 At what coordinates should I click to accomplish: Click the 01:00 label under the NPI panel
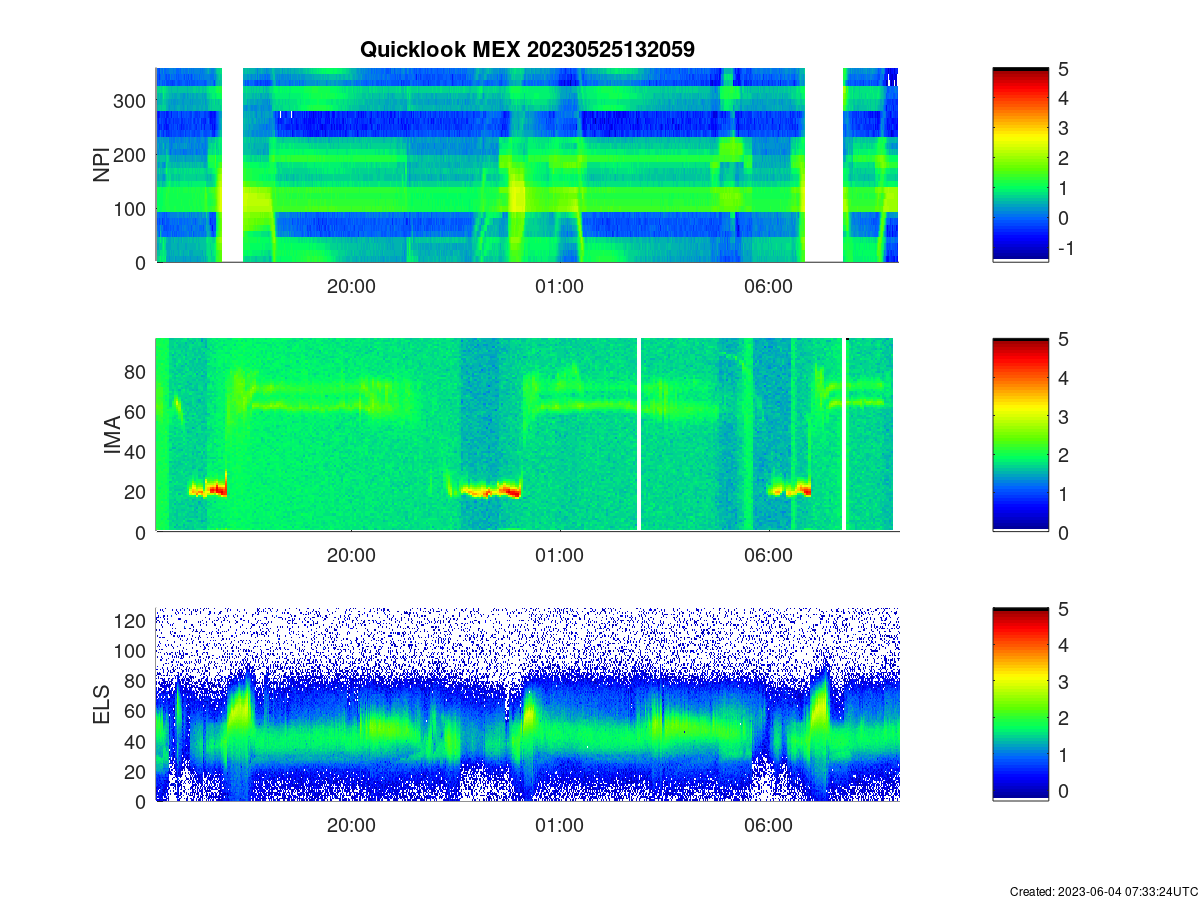[559, 285]
